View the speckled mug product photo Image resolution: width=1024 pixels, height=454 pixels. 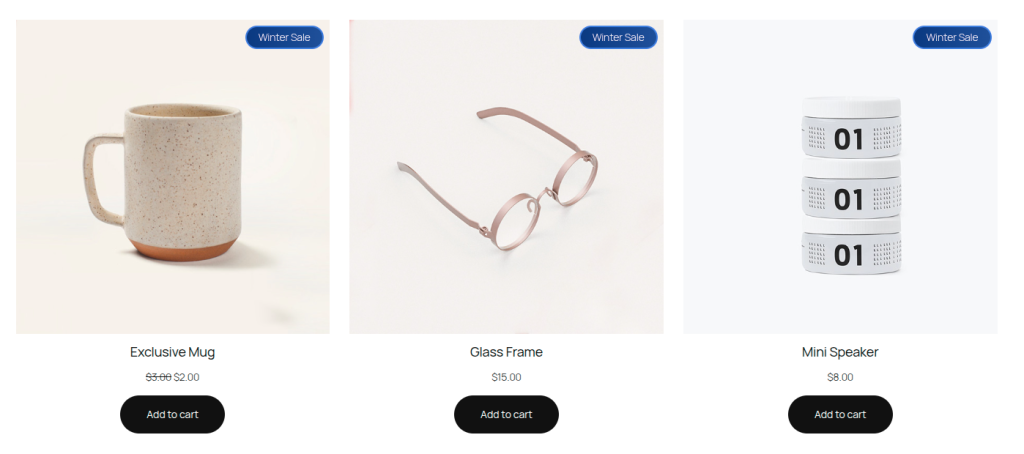172,176
